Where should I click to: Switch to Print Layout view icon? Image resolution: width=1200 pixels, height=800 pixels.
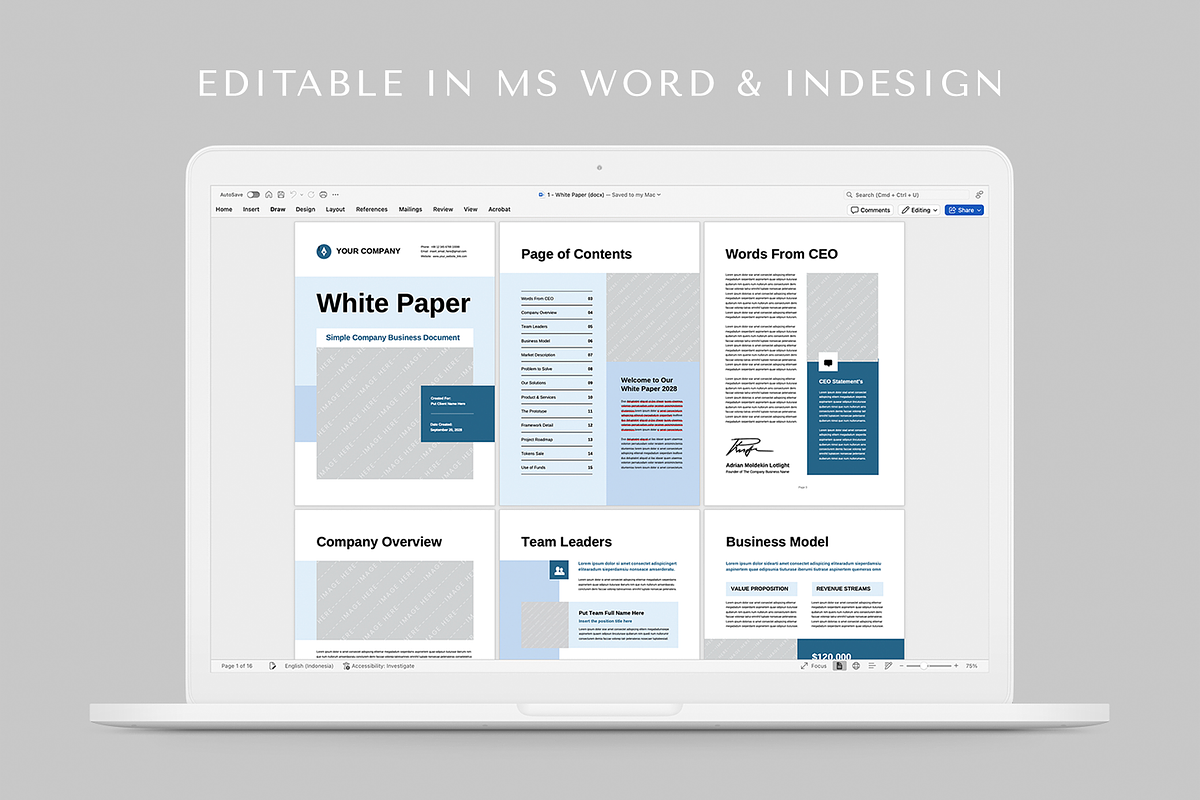point(840,666)
